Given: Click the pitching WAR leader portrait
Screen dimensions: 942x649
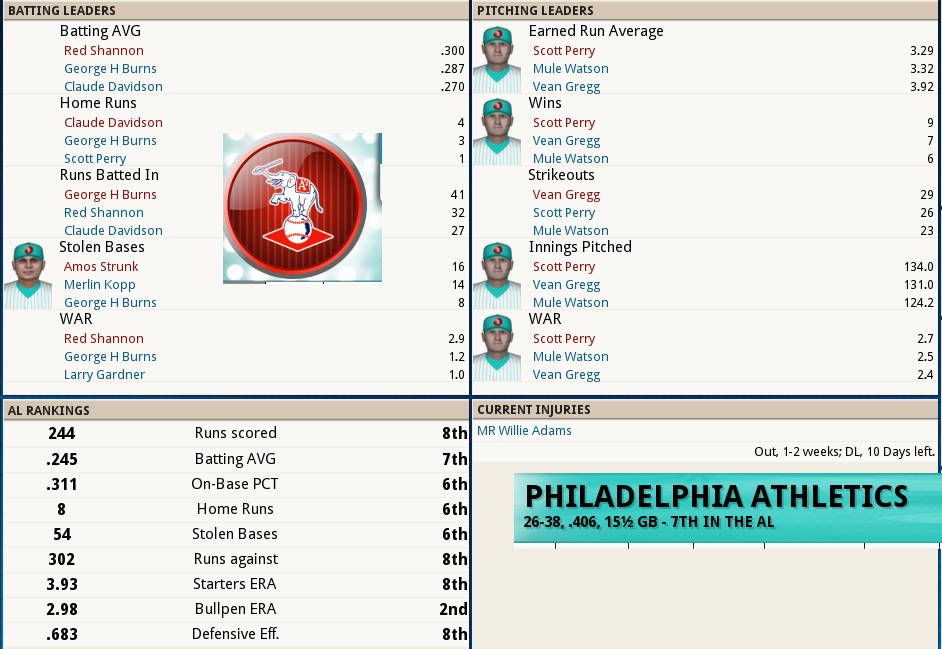Looking at the screenshot, I should [497, 347].
